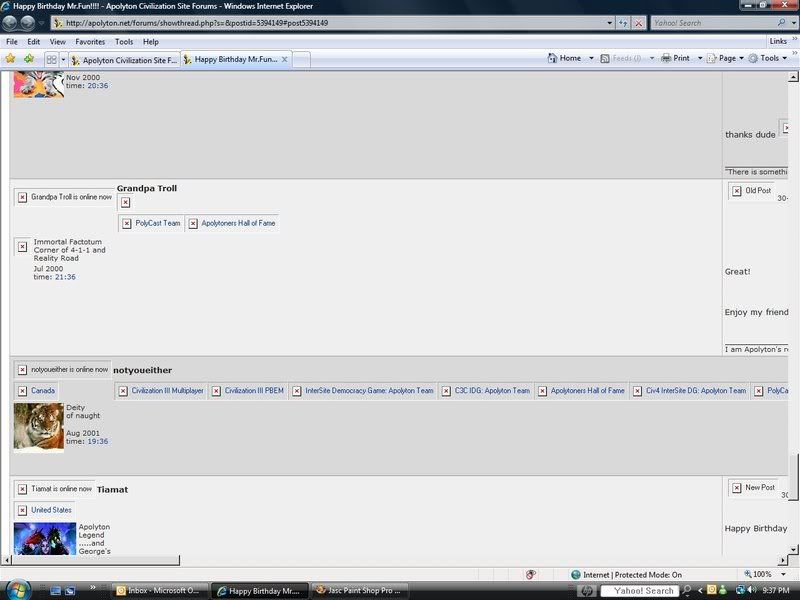
Task: Switch to Inbox - Microsoft Outlook taskbar button
Action: tap(160, 590)
